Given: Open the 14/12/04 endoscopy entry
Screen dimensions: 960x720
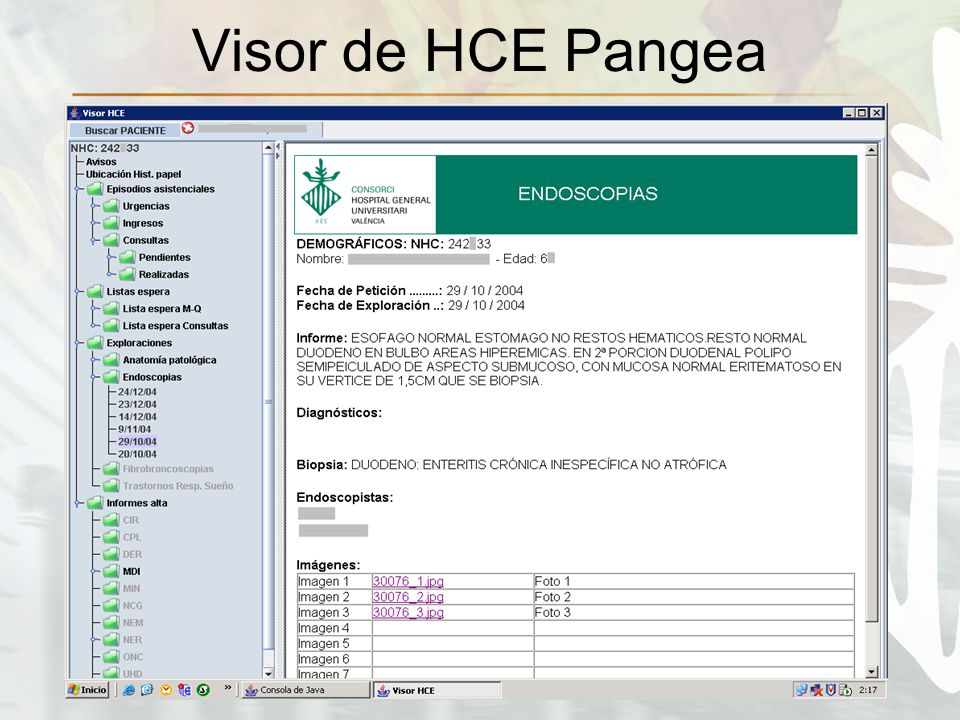Looking at the screenshot, I should 137,416.
